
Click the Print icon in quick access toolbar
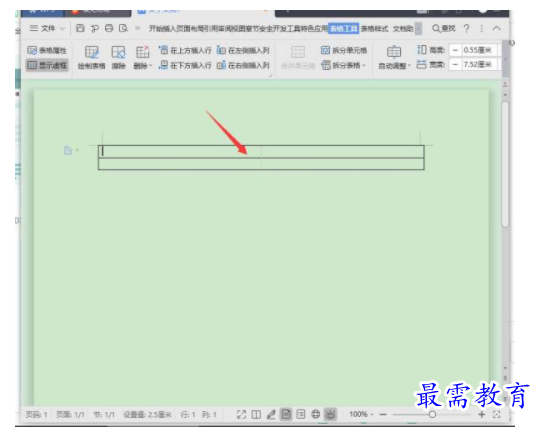click(x=109, y=28)
